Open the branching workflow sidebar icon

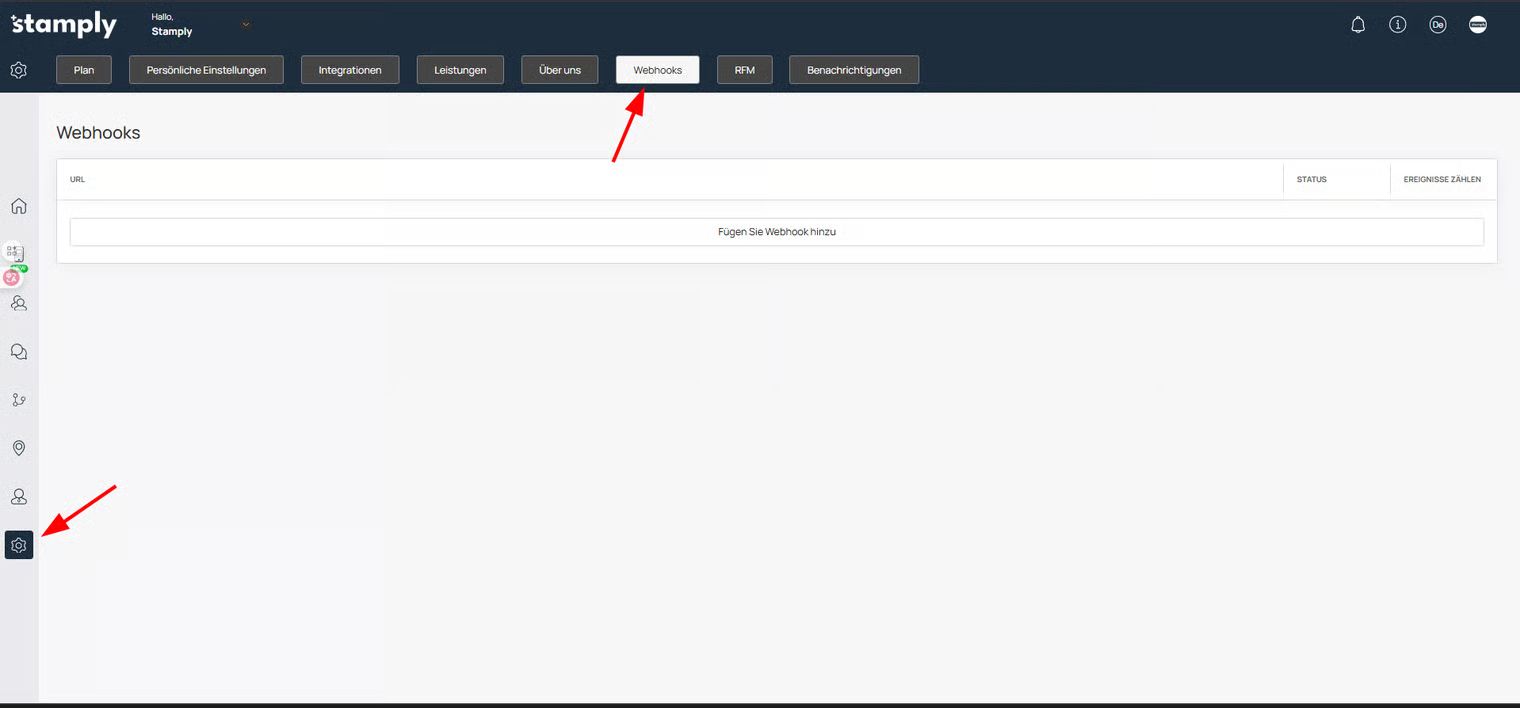pyautogui.click(x=18, y=400)
